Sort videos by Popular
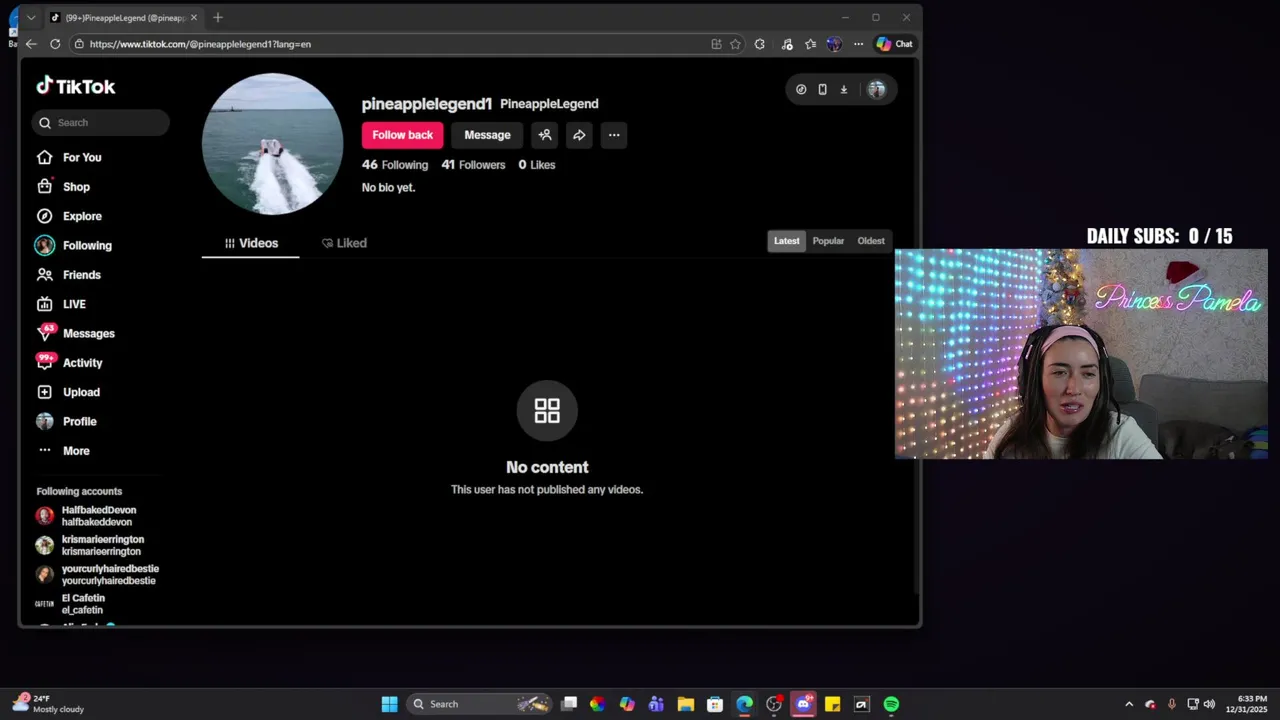This screenshot has height=720, width=1280. (x=828, y=241)
